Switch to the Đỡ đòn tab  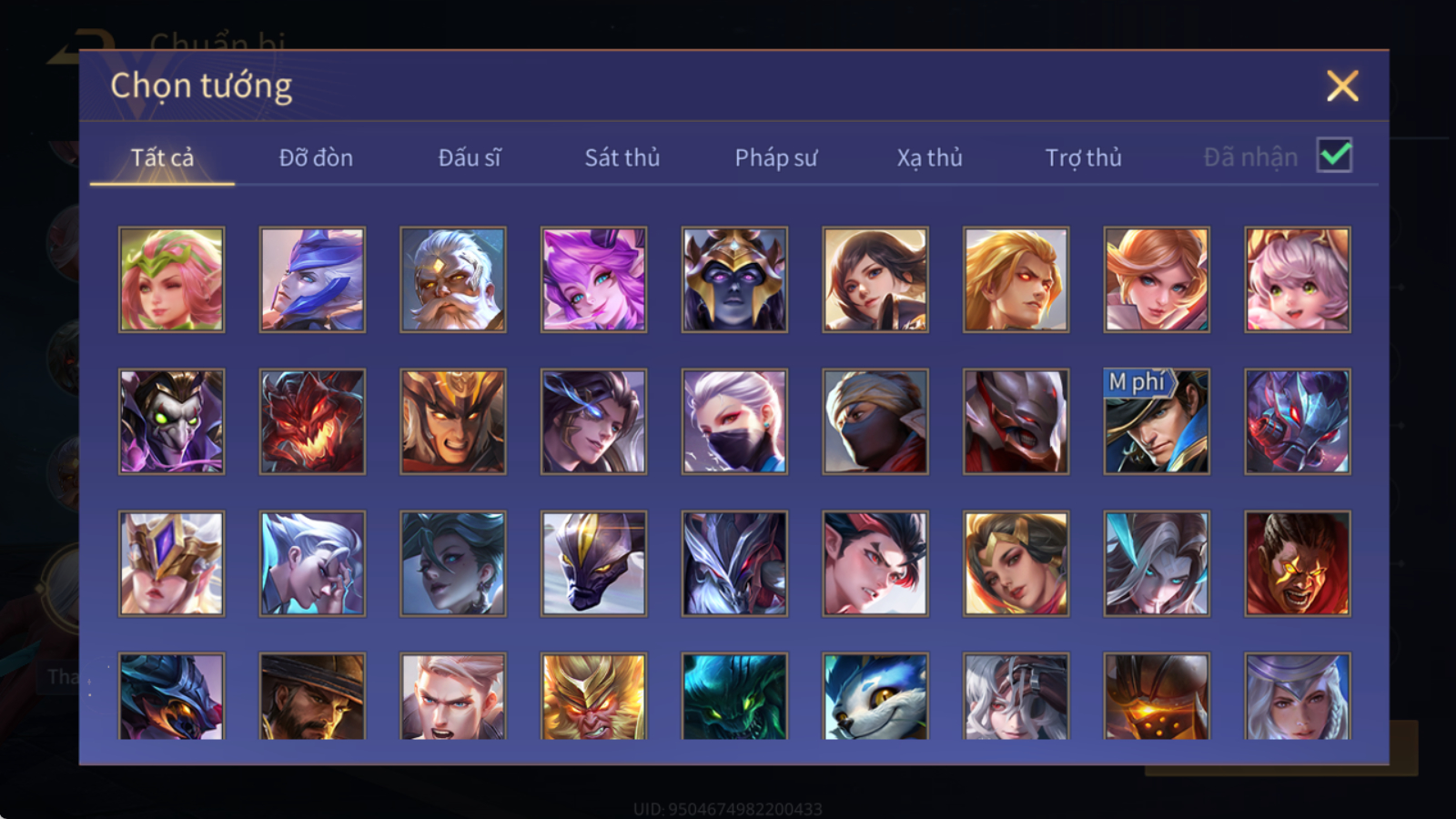[x=316, y=157]
